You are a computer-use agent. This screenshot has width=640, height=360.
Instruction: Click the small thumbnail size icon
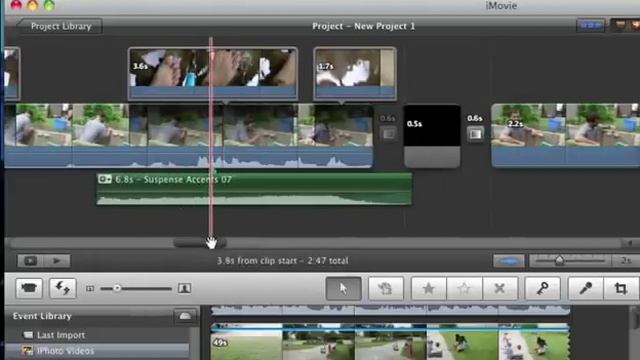click(90, 289)
